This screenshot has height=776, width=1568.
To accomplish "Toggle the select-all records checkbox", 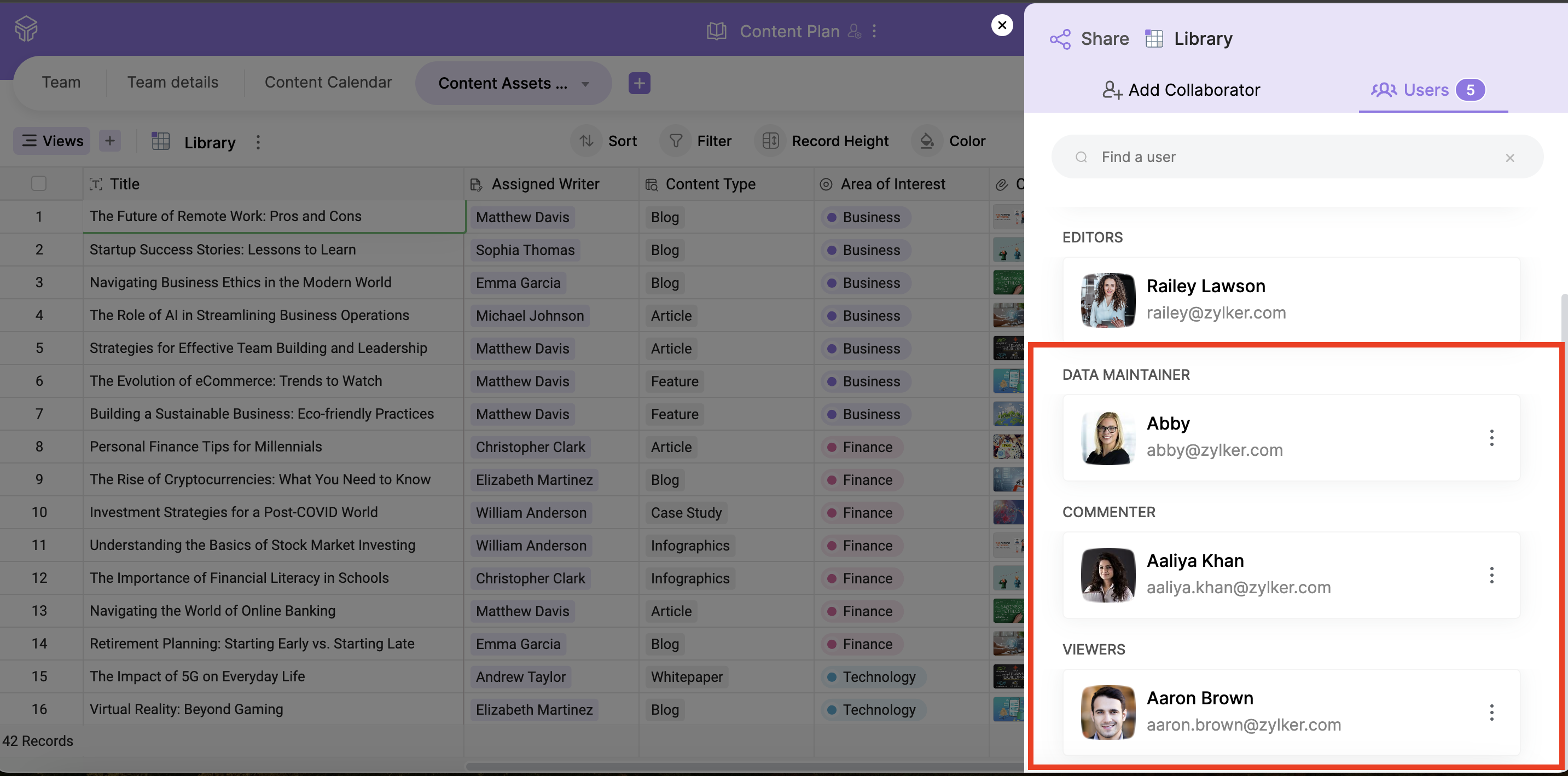I will pos(39,184).
